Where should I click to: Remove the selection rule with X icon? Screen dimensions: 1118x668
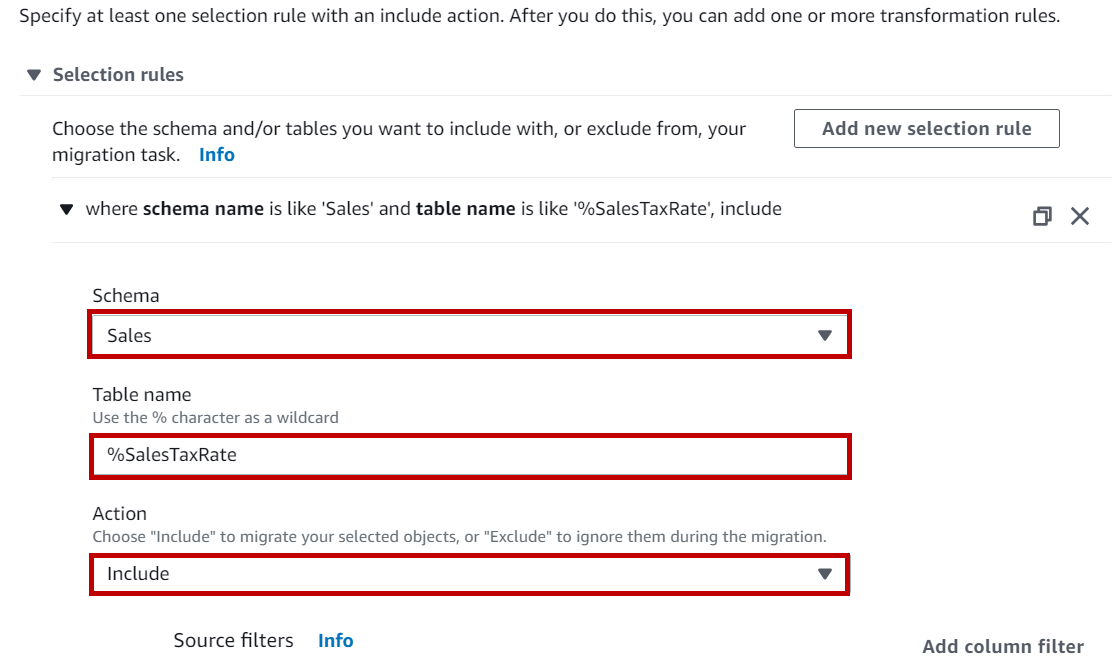1080,216
